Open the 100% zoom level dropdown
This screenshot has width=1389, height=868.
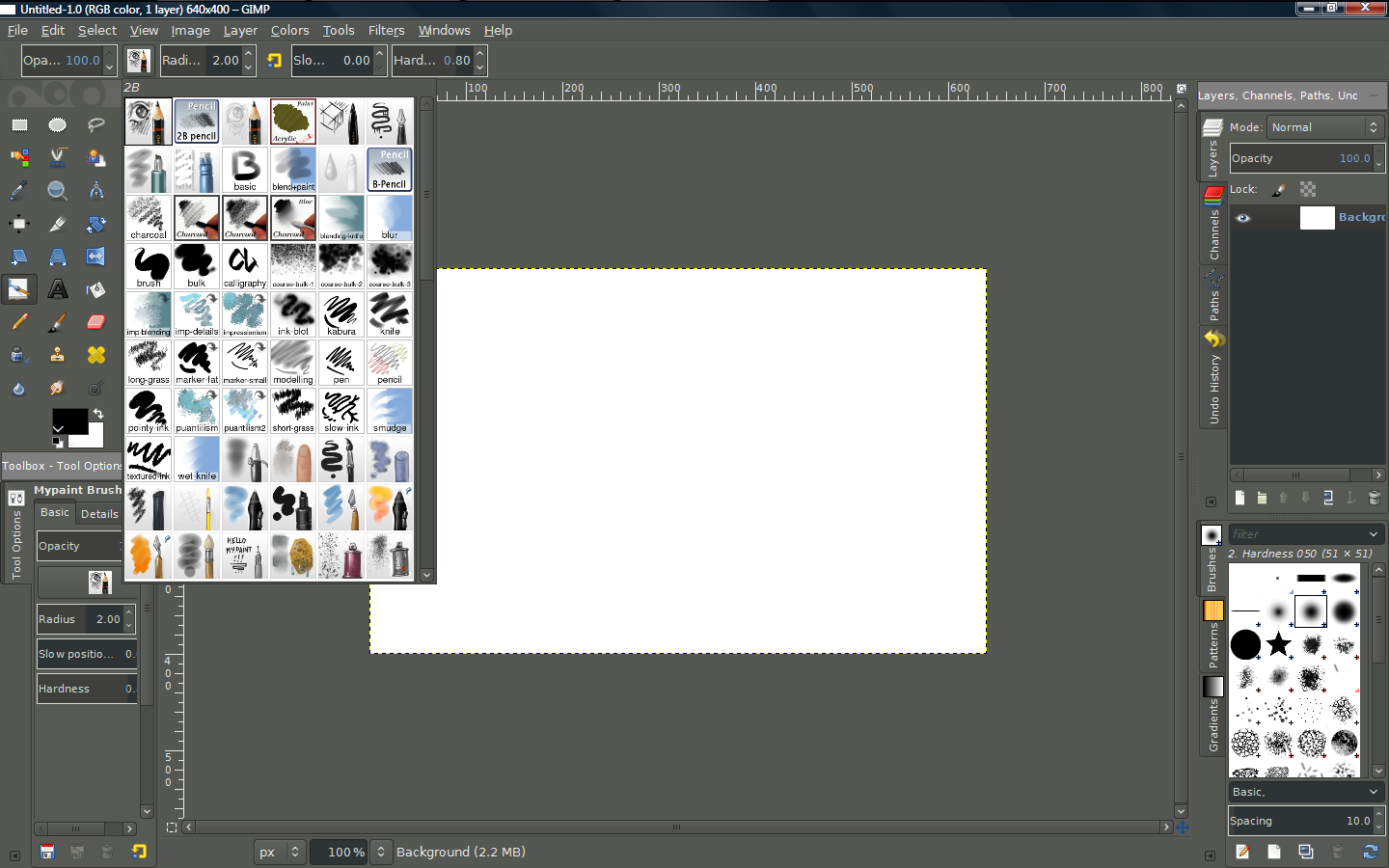coord(380,852)
